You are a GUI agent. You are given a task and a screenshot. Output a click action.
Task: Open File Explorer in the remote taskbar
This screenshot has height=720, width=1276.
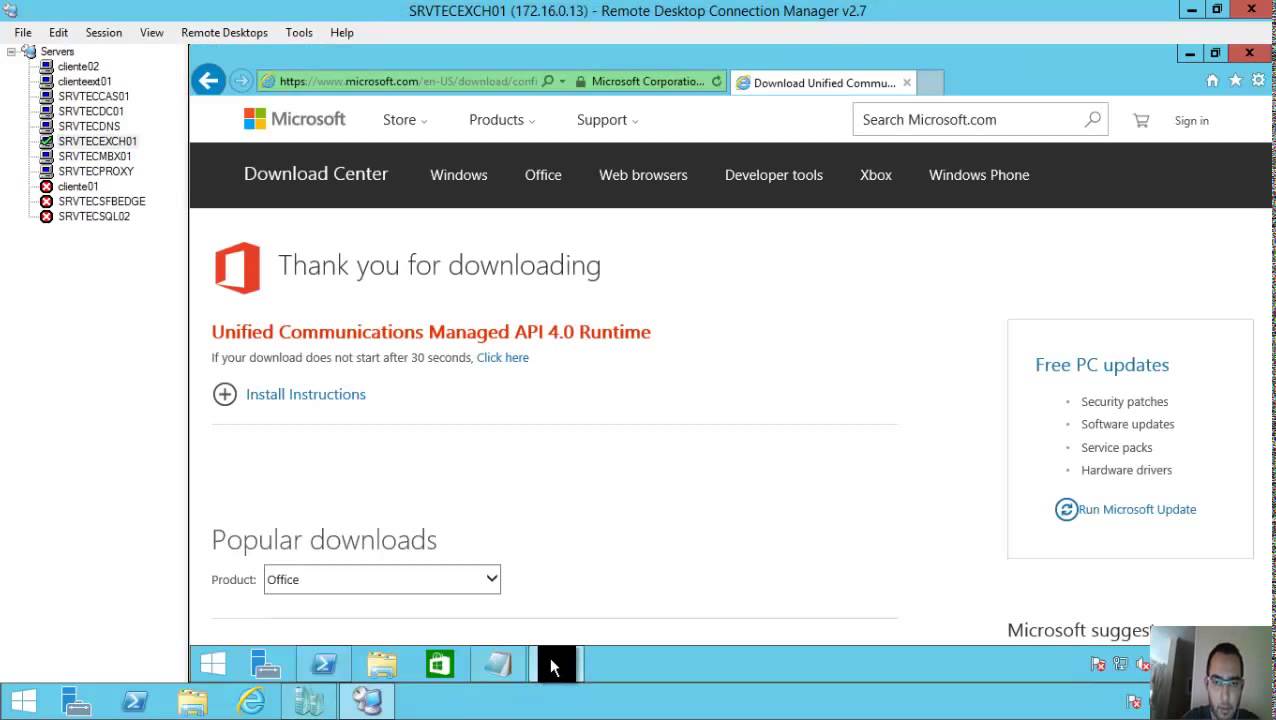click(382, 664)
